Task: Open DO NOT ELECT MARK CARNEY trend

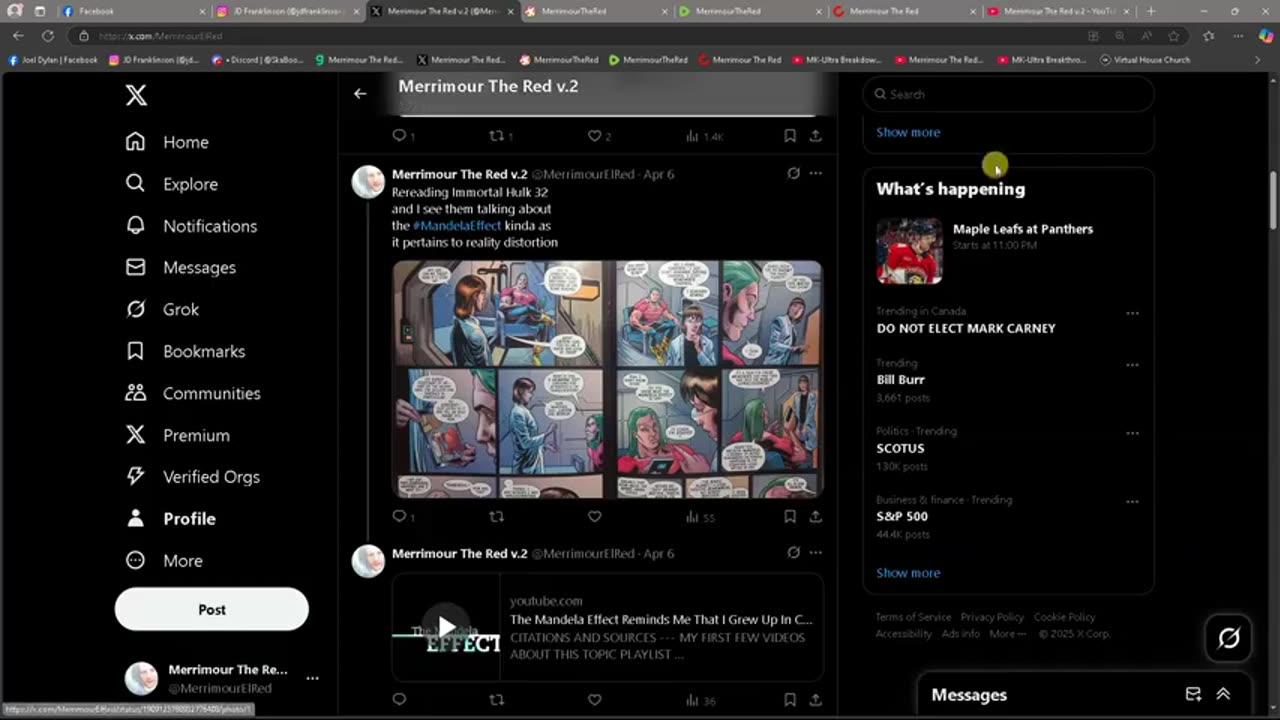Action: click(966, 328)
